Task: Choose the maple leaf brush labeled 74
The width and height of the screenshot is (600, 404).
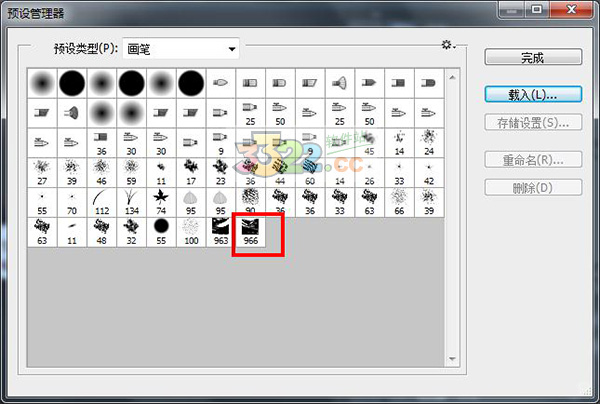Action: 161,202
